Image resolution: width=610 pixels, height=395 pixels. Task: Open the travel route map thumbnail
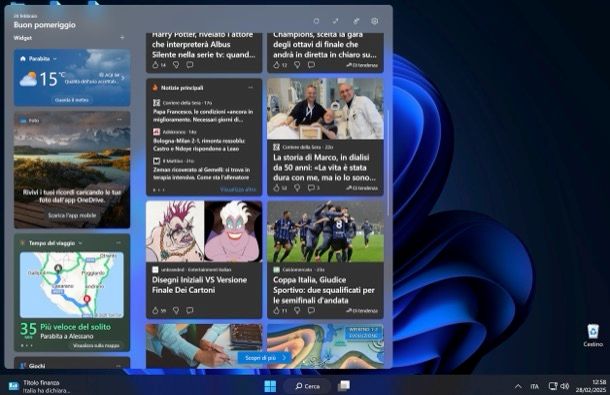click(x=72, y=284)
